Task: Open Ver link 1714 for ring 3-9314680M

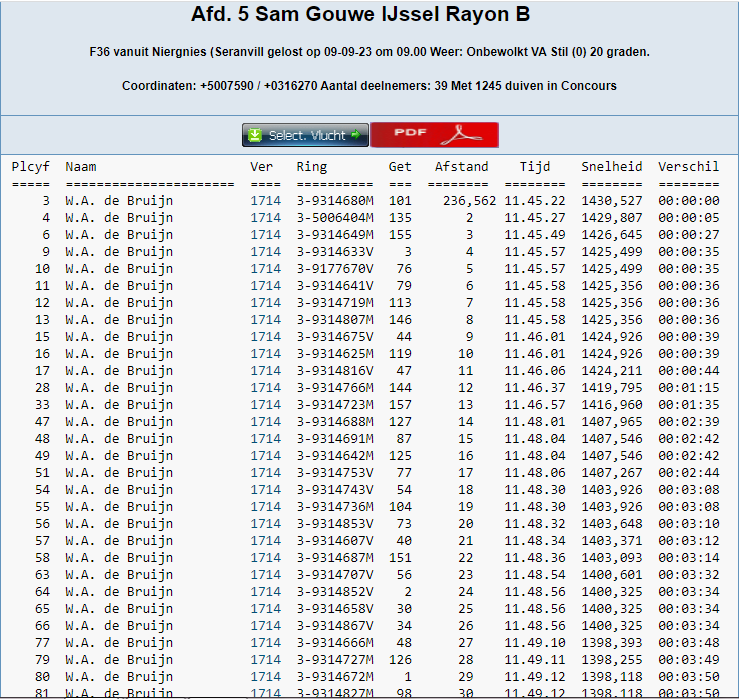Action: tap(265, 201)
